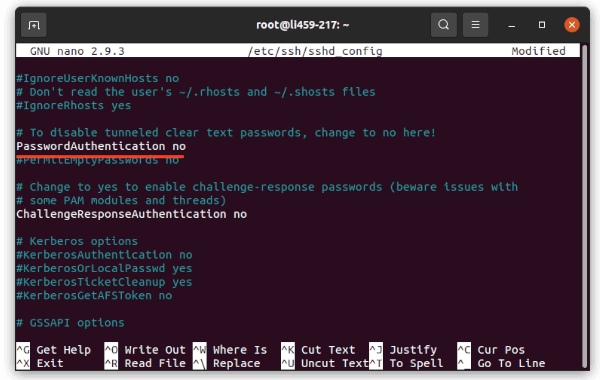Click the ^C Cur Pos shortcut
600x380 pixels.
pos(491,350)
